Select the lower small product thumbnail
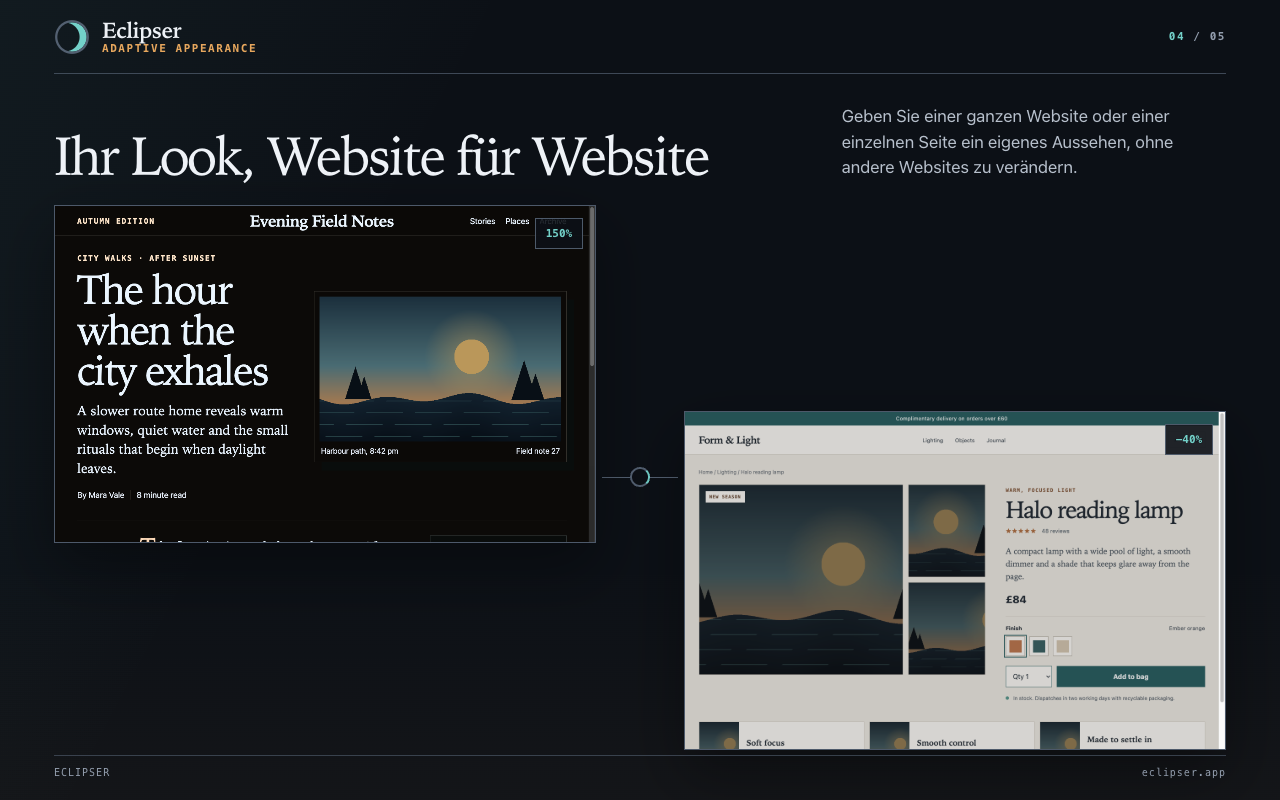The image size is (1280, 800). pos(946,628)
